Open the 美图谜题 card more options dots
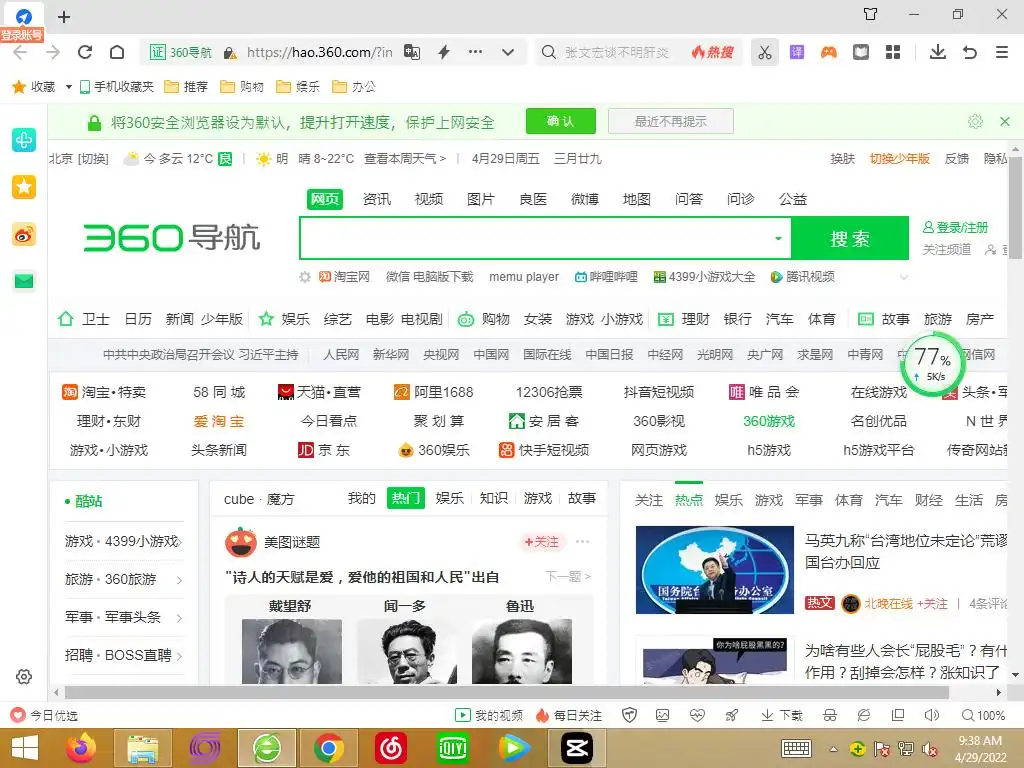This screenshot has width=1024, height=768. [x=583, y=541]
